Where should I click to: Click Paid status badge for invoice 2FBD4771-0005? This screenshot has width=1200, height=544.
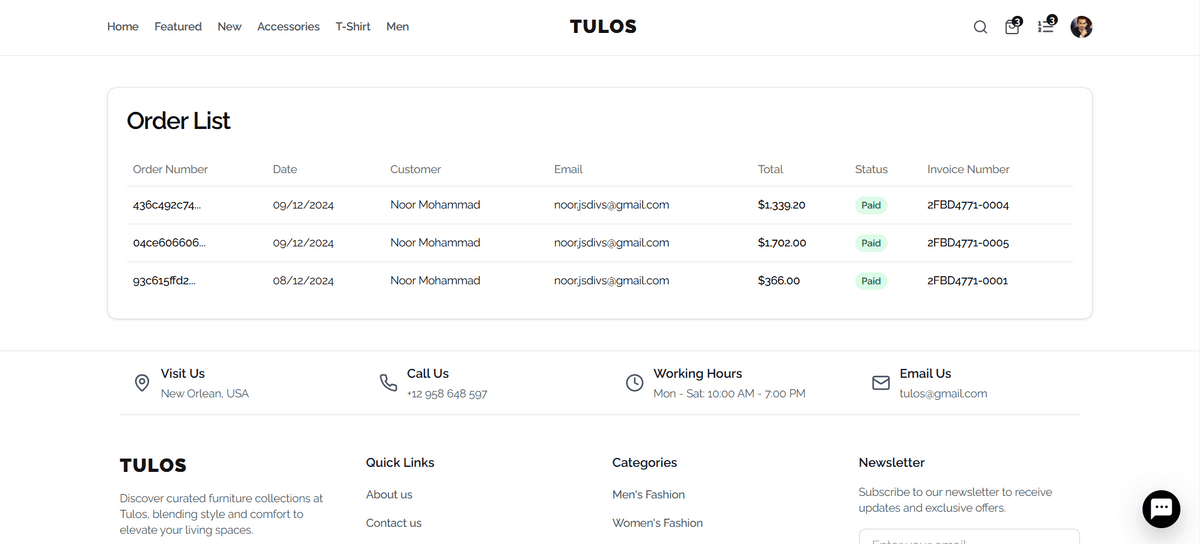871,243
